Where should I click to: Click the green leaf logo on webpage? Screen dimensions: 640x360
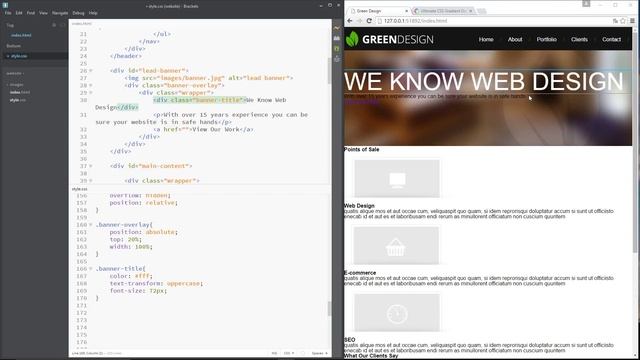pos(352,39)
